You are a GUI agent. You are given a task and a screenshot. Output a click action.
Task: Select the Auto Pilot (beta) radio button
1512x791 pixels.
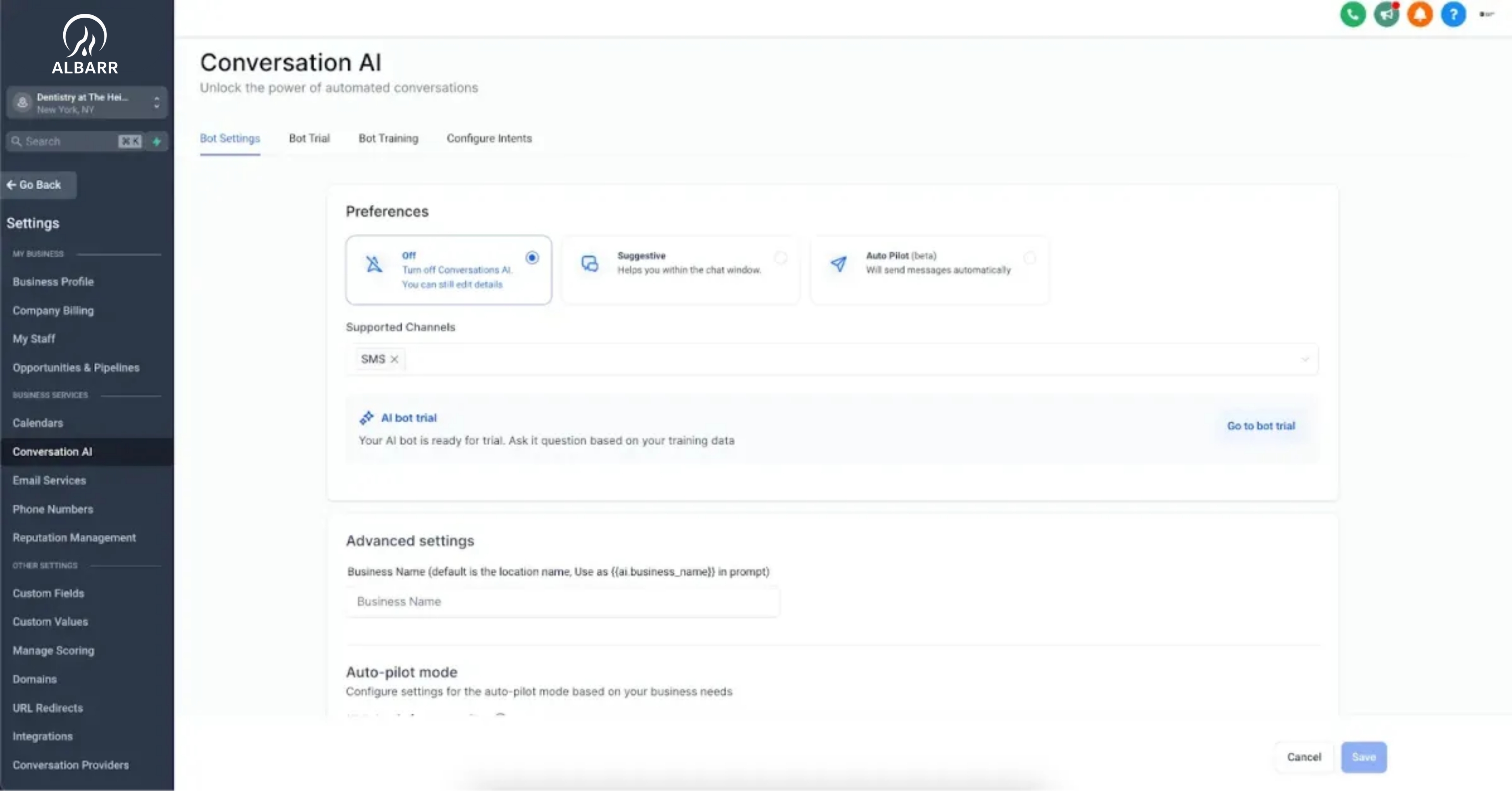[x=1029, y=257]
